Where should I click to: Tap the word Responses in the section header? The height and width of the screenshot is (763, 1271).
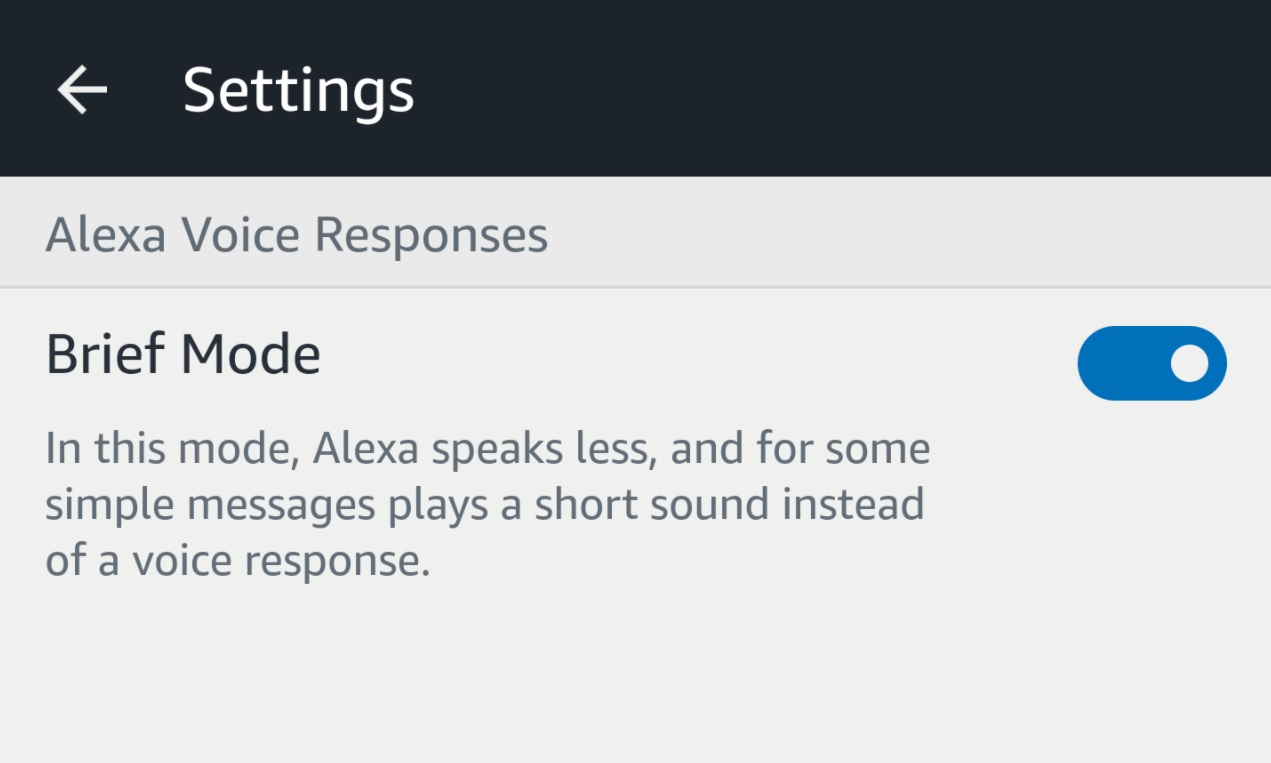(431, 236)
